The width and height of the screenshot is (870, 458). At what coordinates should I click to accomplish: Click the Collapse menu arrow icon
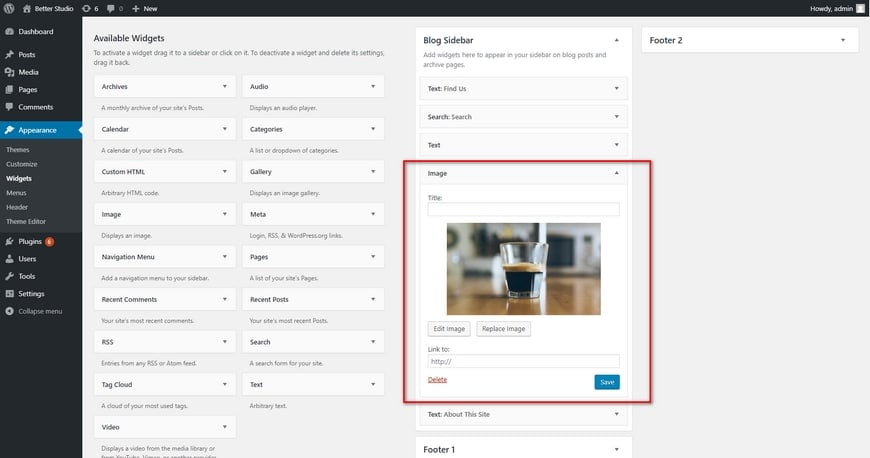coord(9,311)
